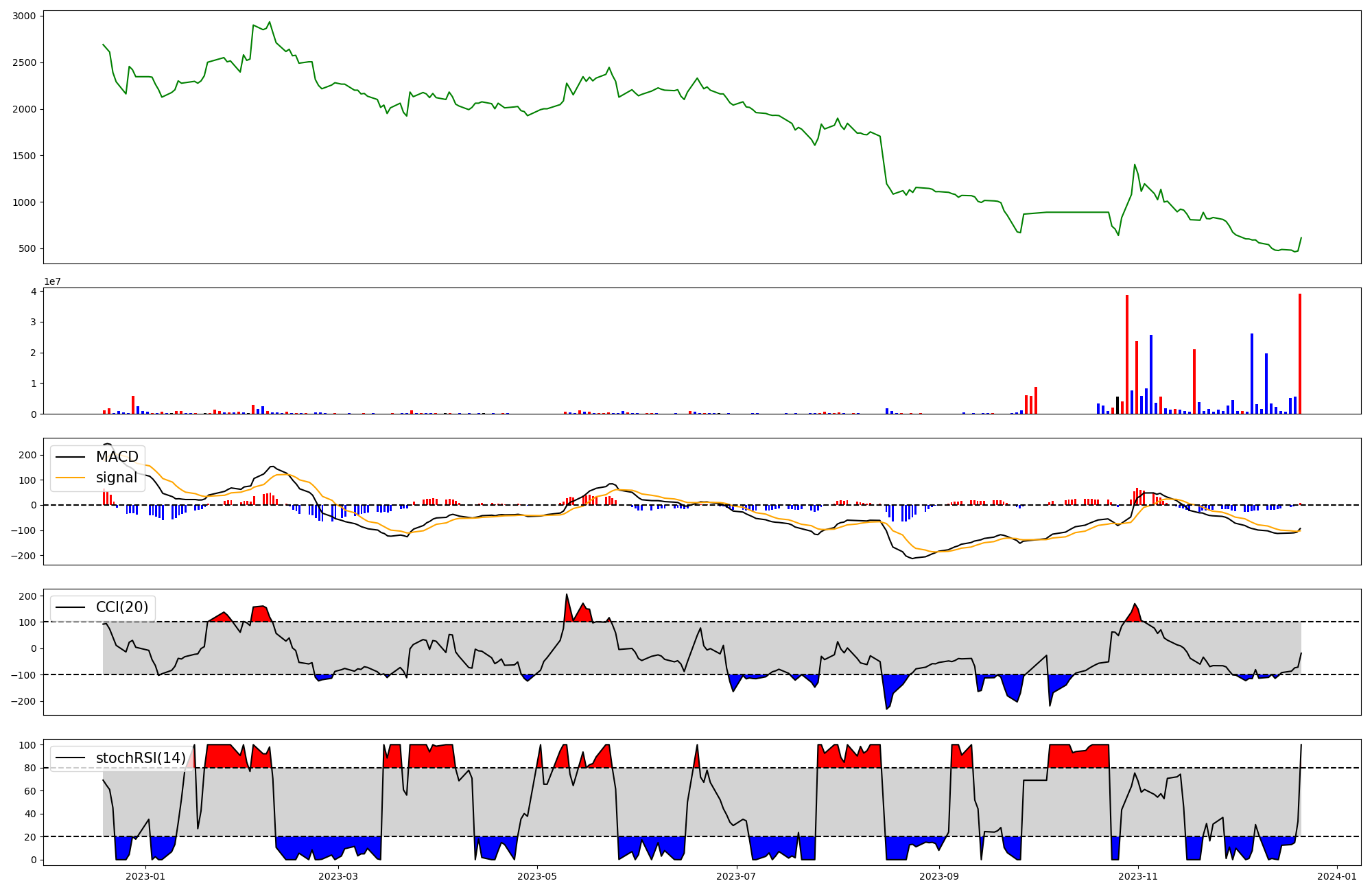Click the MACD legend label
The height and width of the screenshot is (892, 1372).
117,457
